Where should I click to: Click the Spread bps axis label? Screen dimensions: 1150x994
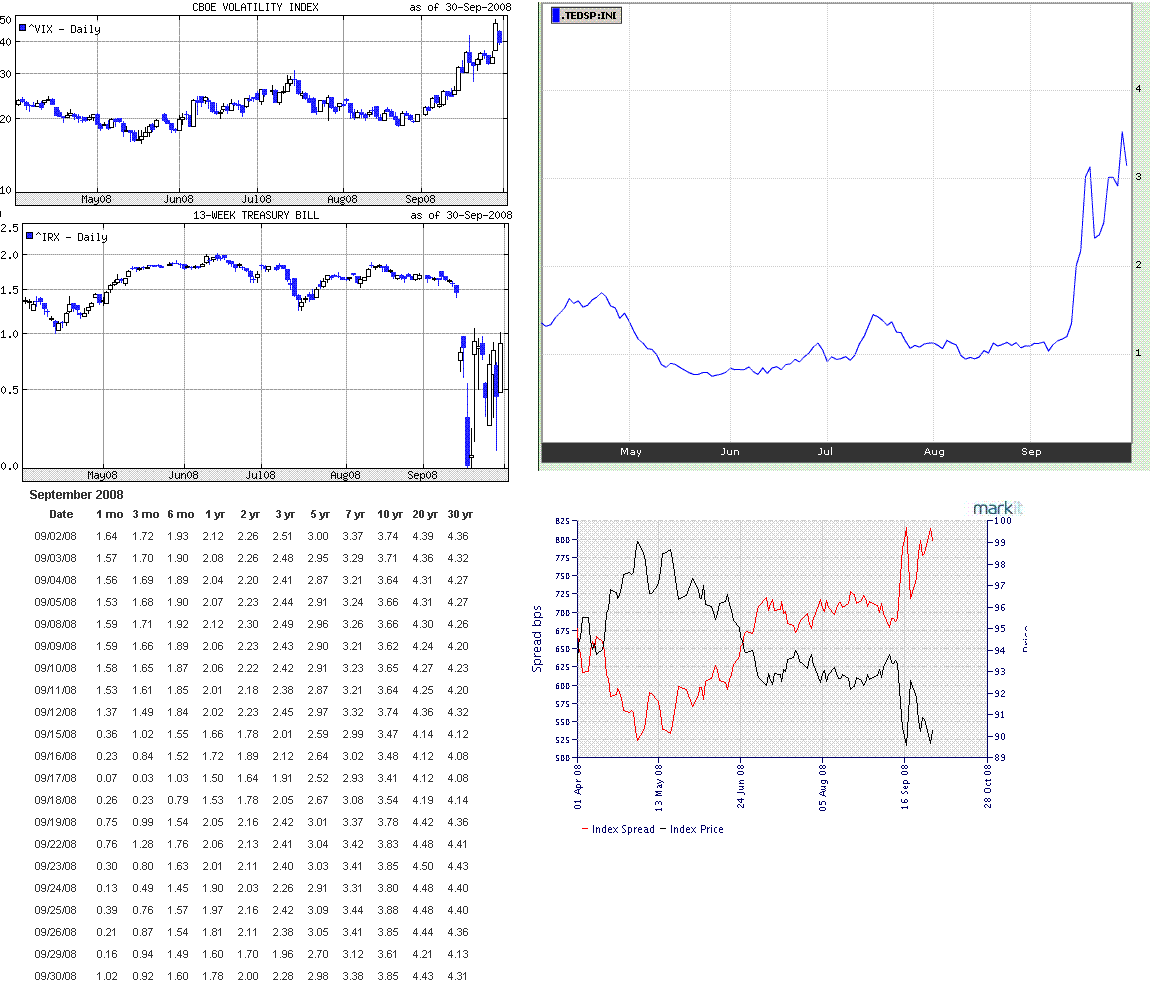(x=537, y=638)
